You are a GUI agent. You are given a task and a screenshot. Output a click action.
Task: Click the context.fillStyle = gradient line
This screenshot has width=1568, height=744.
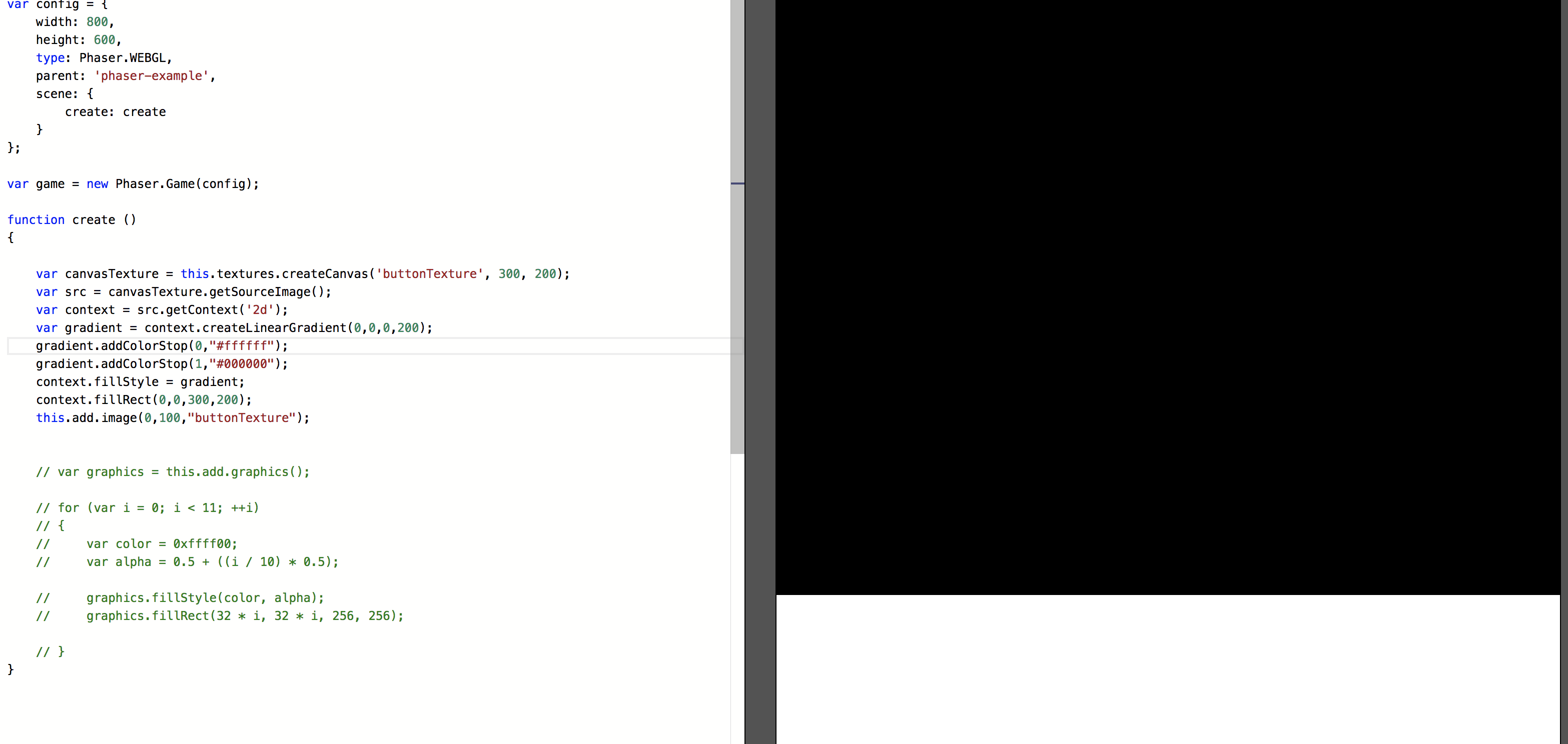(x=140, y=381)
